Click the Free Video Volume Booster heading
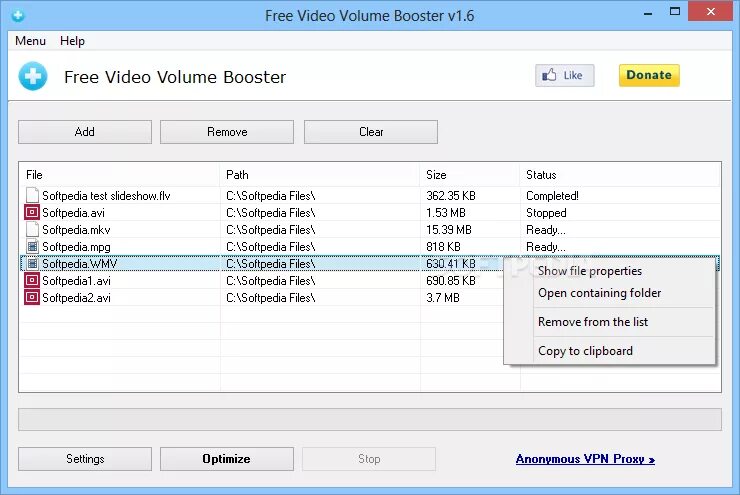The width and height of the screenshot is (740, 495). [x=175, y=77]
